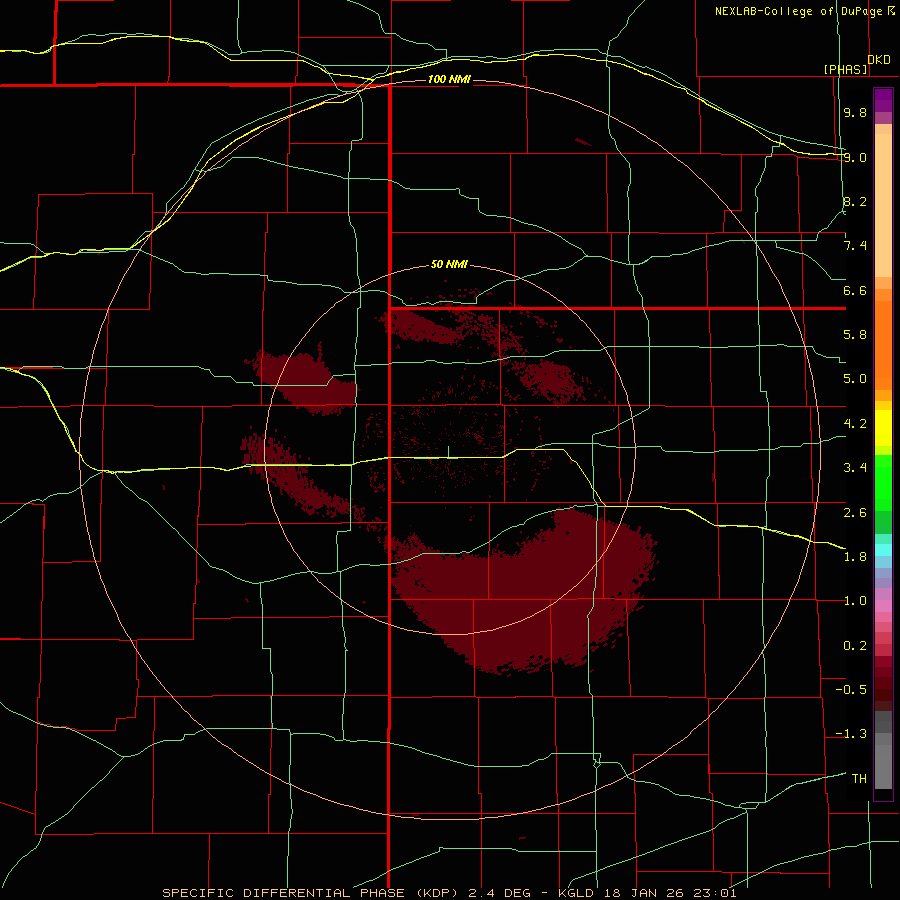Image resolution: width=900 pixels, height=900 pixels.
Task: Click the 100 NMI range ring label
Action: pos(449,79)
